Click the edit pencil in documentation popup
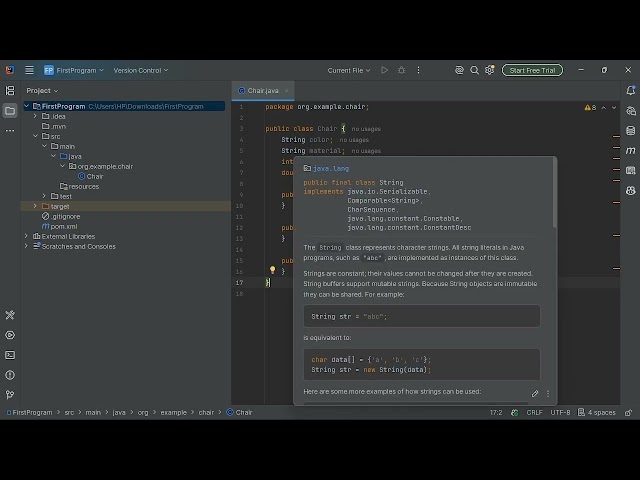The width and height of the screenshot is (640, 480). pyautogui.click(x=535, y=393)
